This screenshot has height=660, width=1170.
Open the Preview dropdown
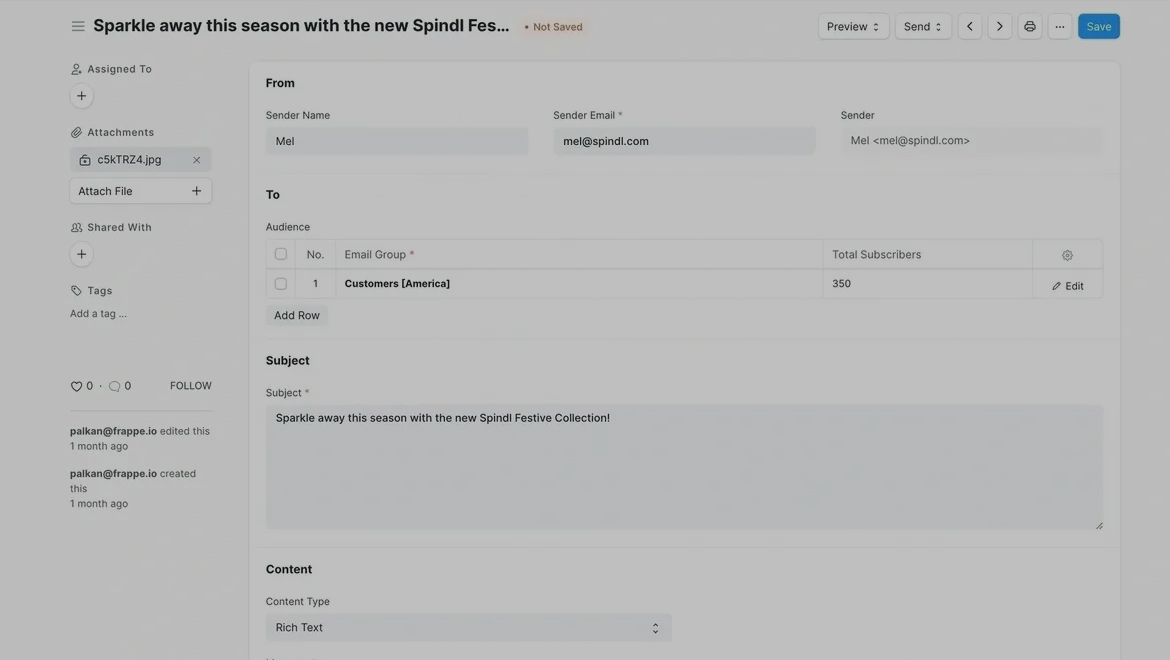click(853, 26)
